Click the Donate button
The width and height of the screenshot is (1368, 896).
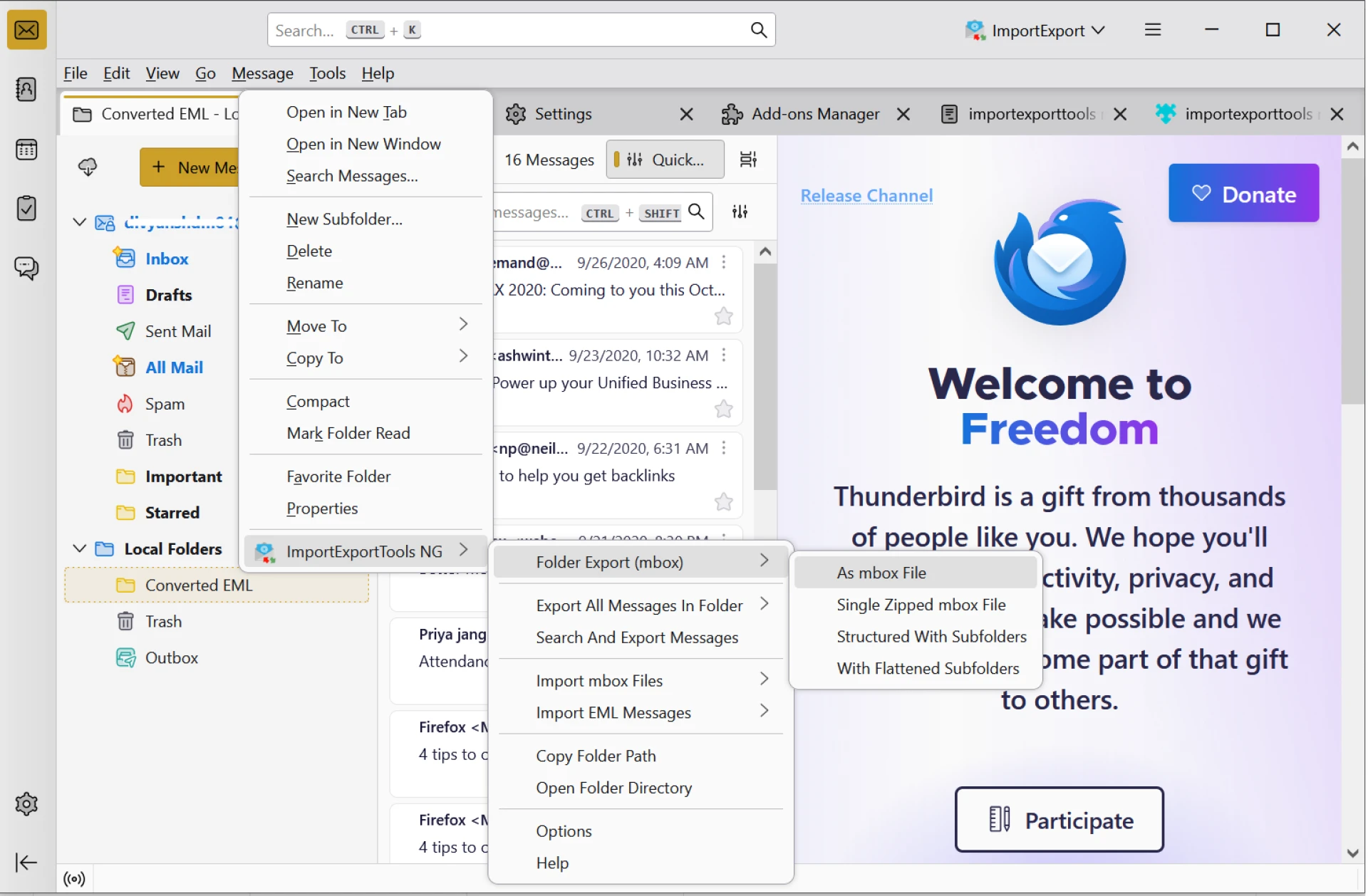point(1243,194)
